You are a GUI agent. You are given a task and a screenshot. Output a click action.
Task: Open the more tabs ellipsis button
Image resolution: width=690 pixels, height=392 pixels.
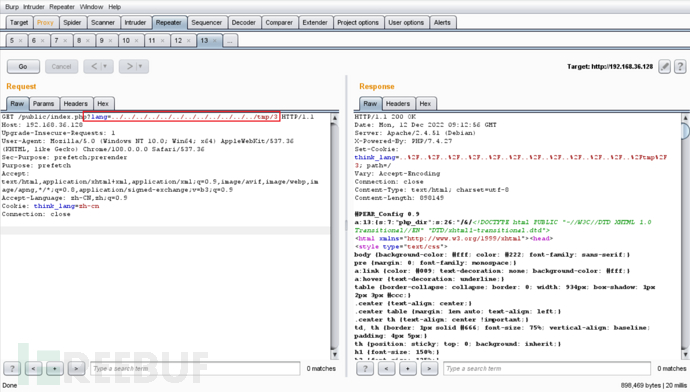230,40
